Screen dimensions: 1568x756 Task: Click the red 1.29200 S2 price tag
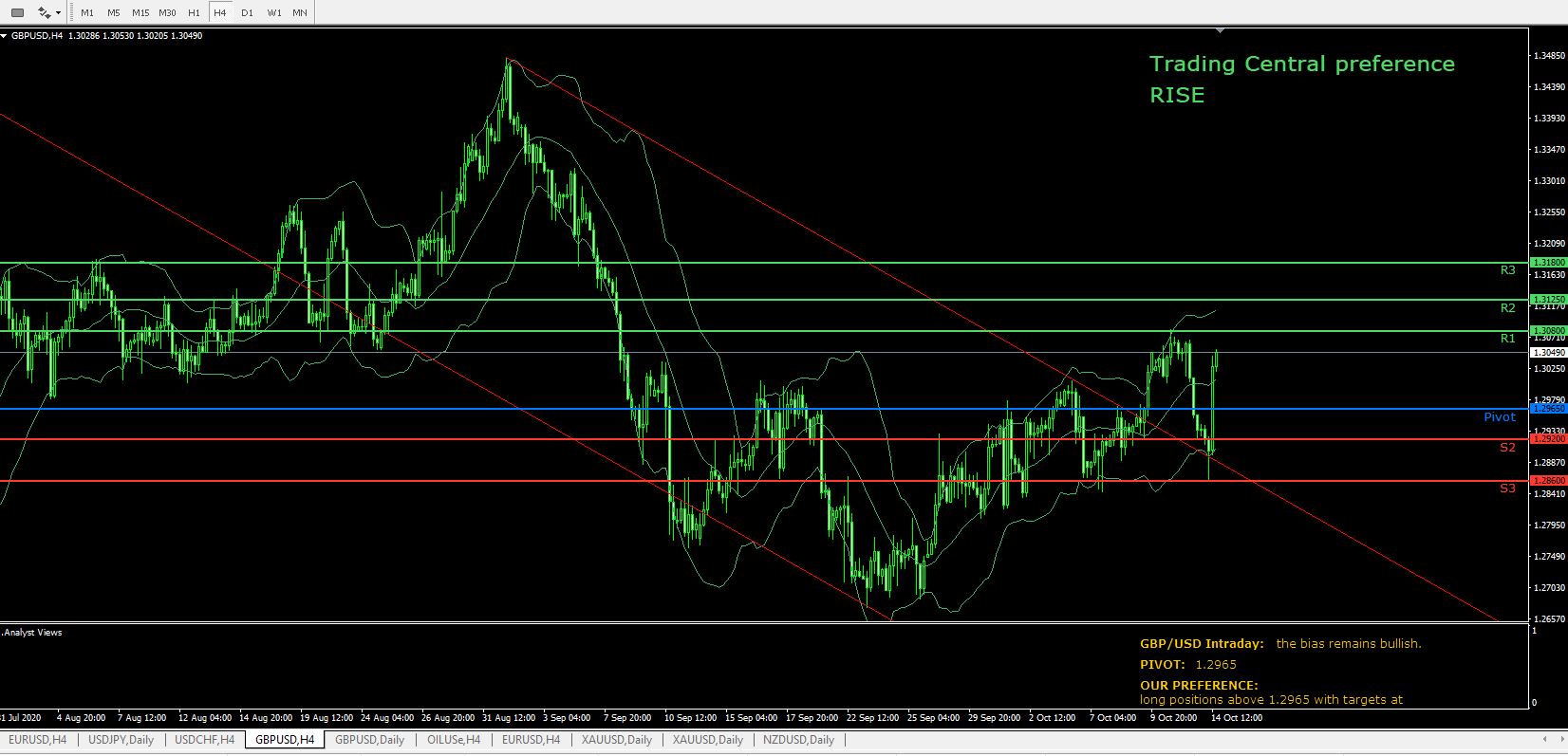(1548, 439)
